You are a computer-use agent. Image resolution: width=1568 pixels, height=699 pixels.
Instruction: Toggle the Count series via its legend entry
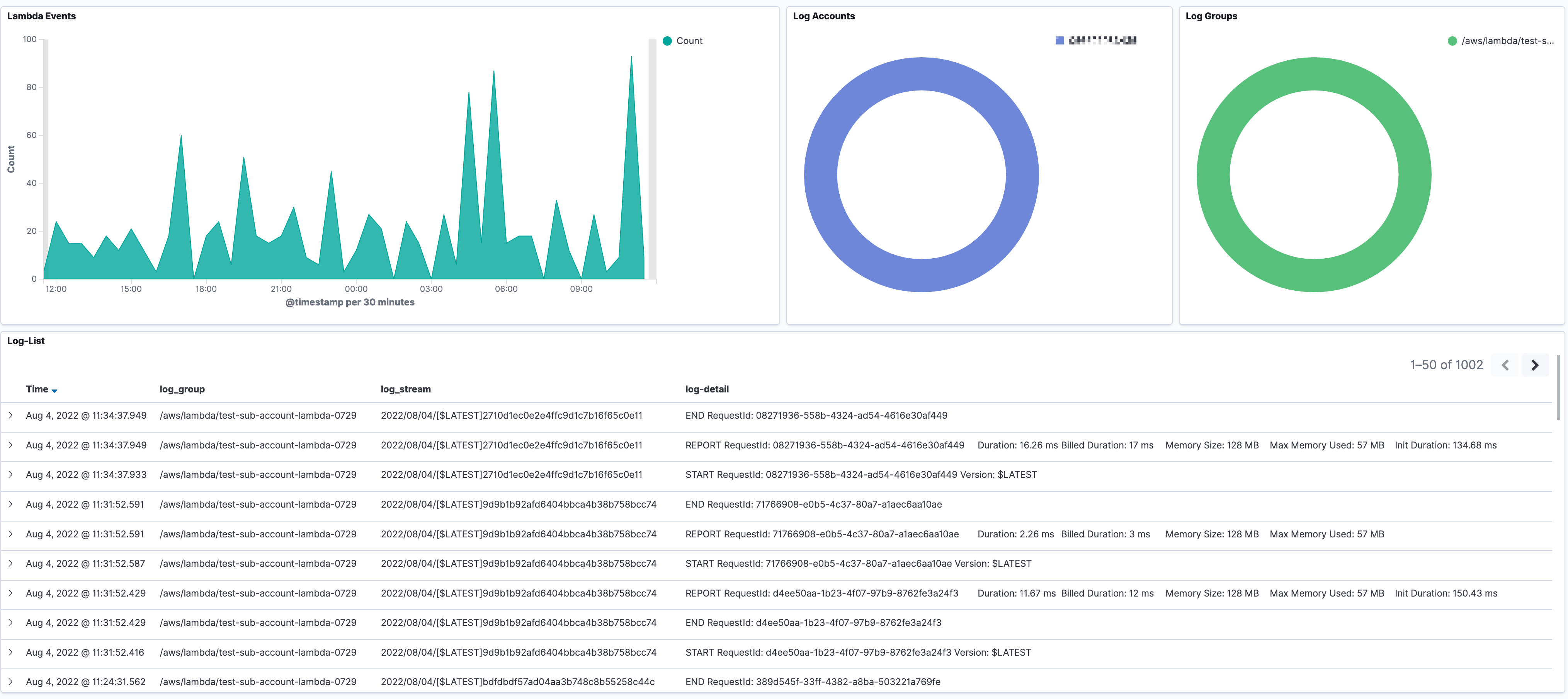click(x=690, y=40)
